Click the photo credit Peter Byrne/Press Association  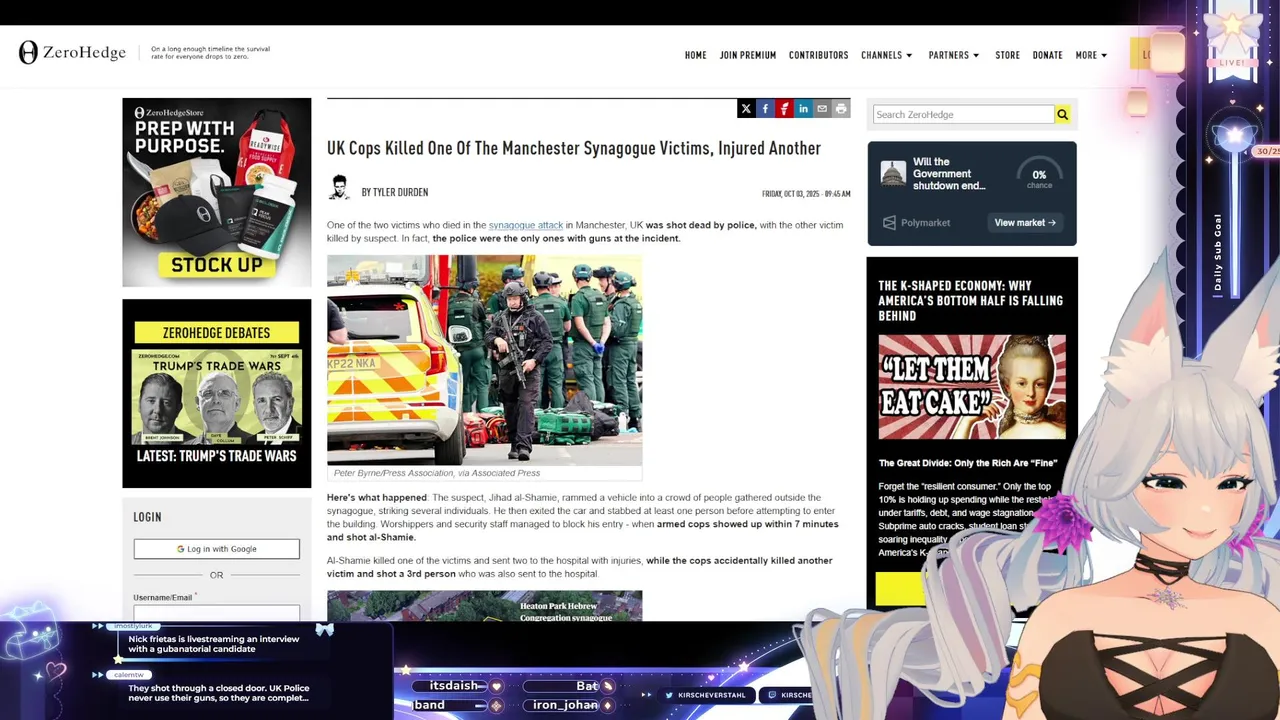click(x=437, y=473)
